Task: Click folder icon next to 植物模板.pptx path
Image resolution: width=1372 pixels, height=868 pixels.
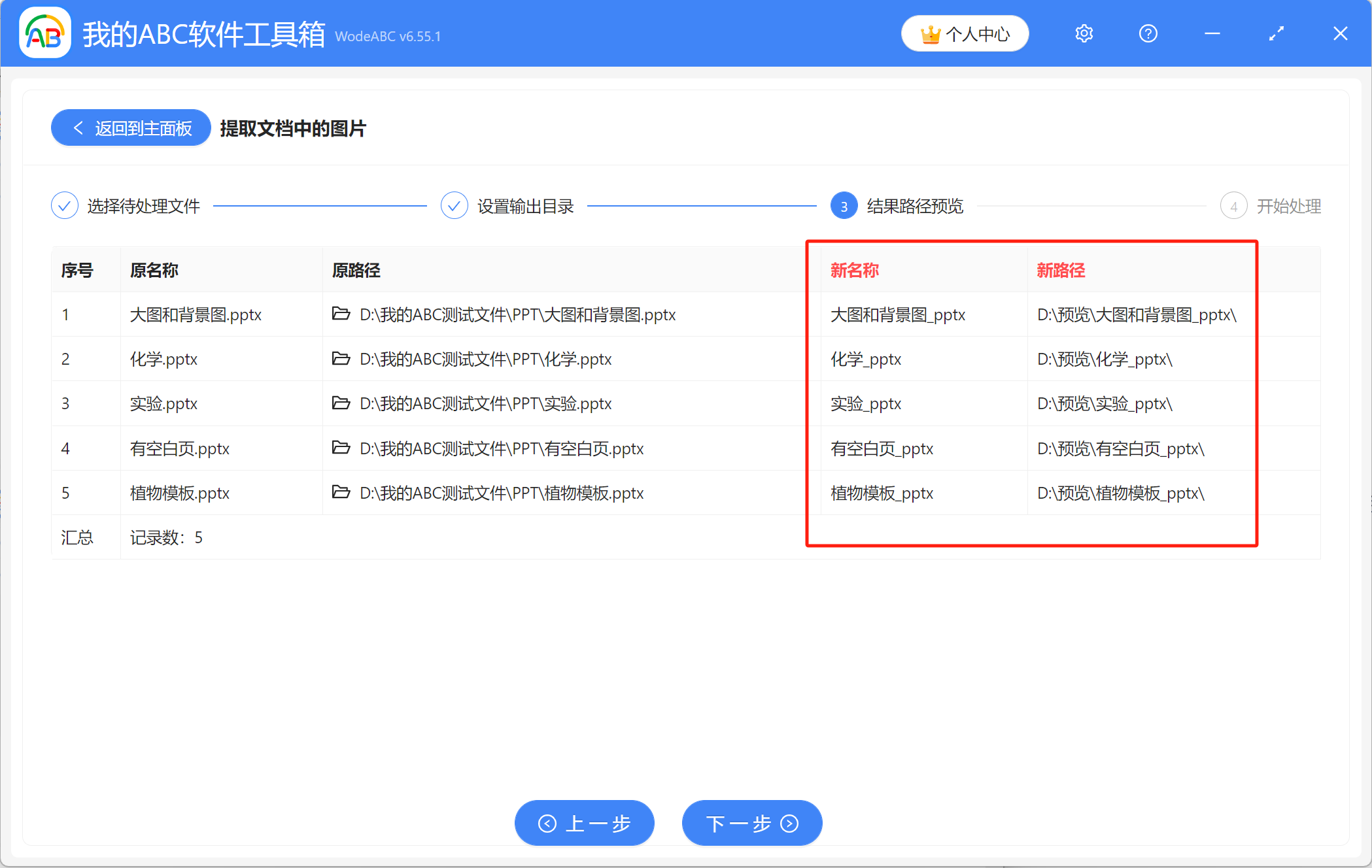Action: (341, 493)
